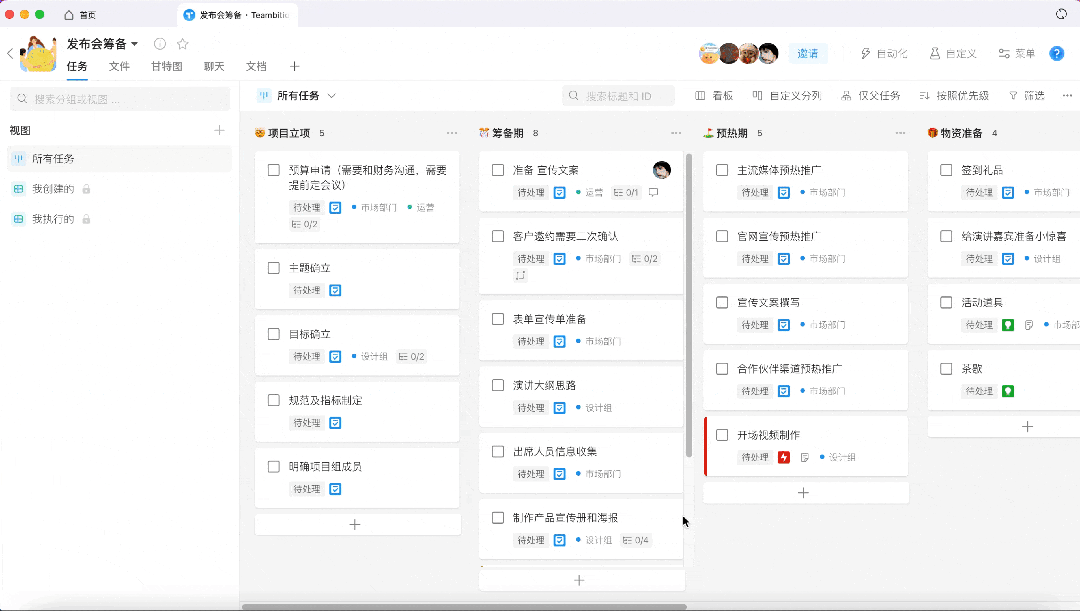
Task: Open the 自定义分列 grouping dropdown
Action: [787, 96]
